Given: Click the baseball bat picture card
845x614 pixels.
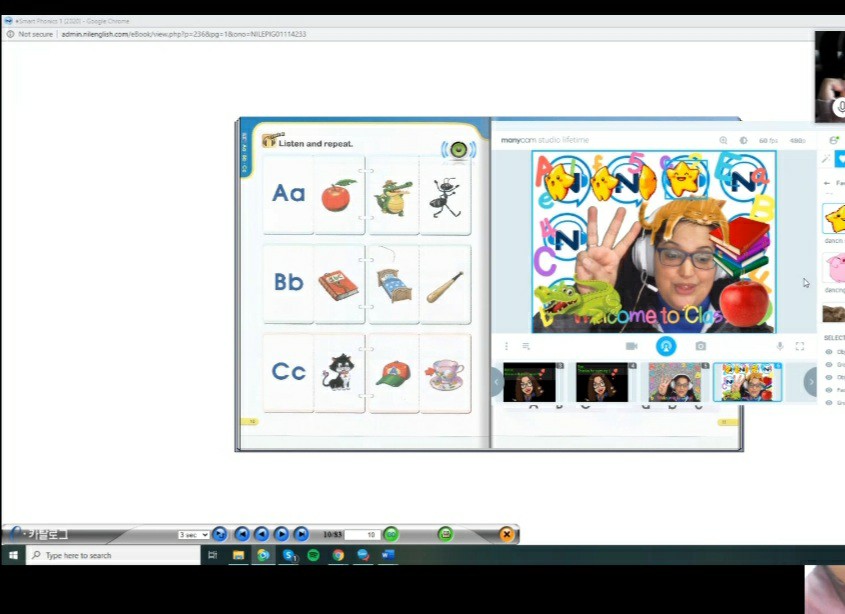Looking at the screenshot, I should pyautogui.click(x=445, y=284).
